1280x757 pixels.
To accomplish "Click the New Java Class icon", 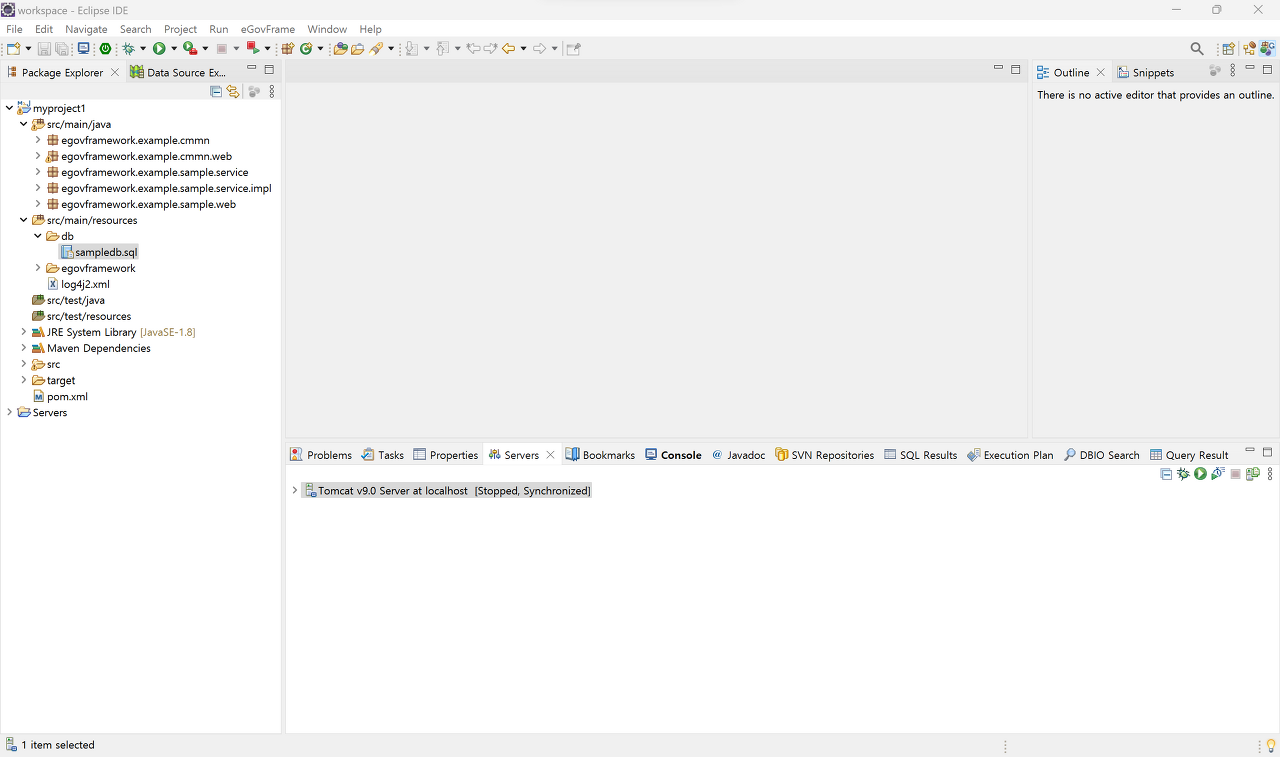I will point(305,48).
